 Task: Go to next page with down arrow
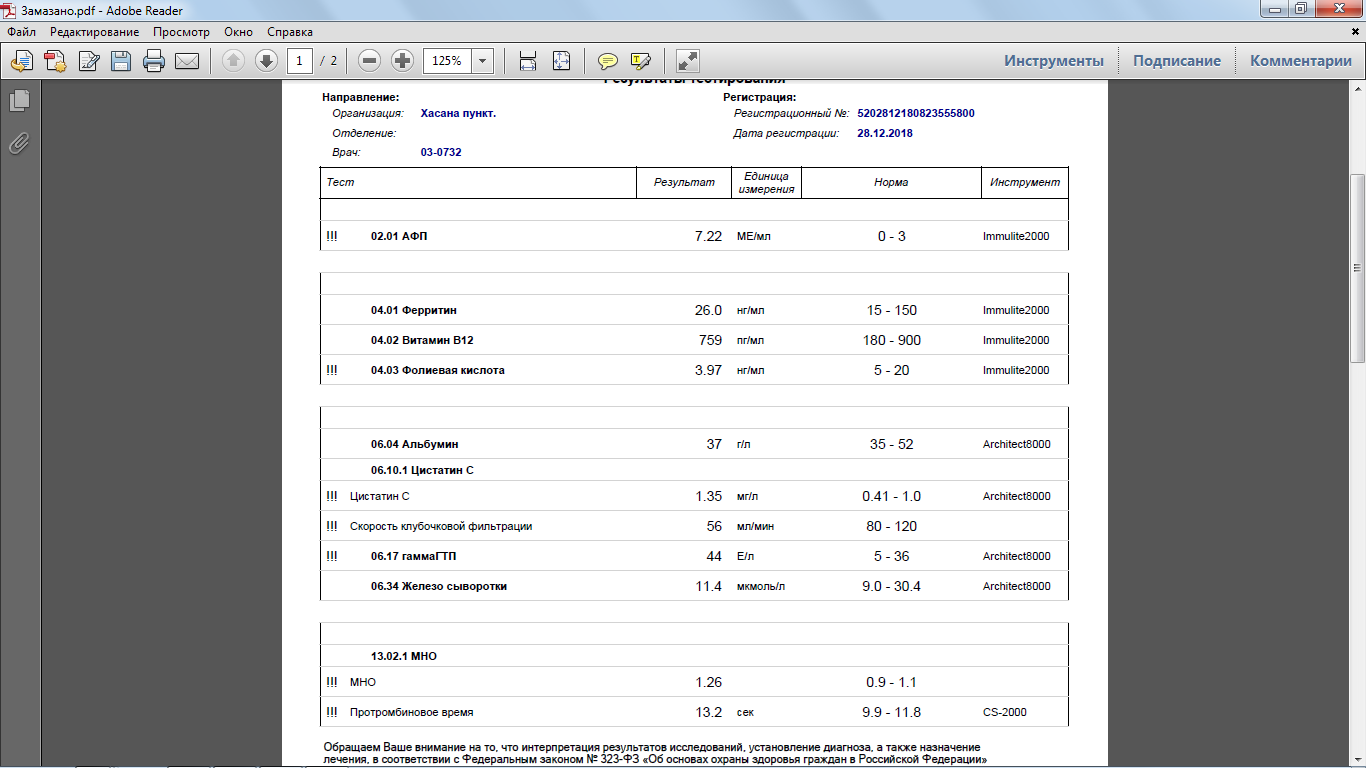click(266, 61)
